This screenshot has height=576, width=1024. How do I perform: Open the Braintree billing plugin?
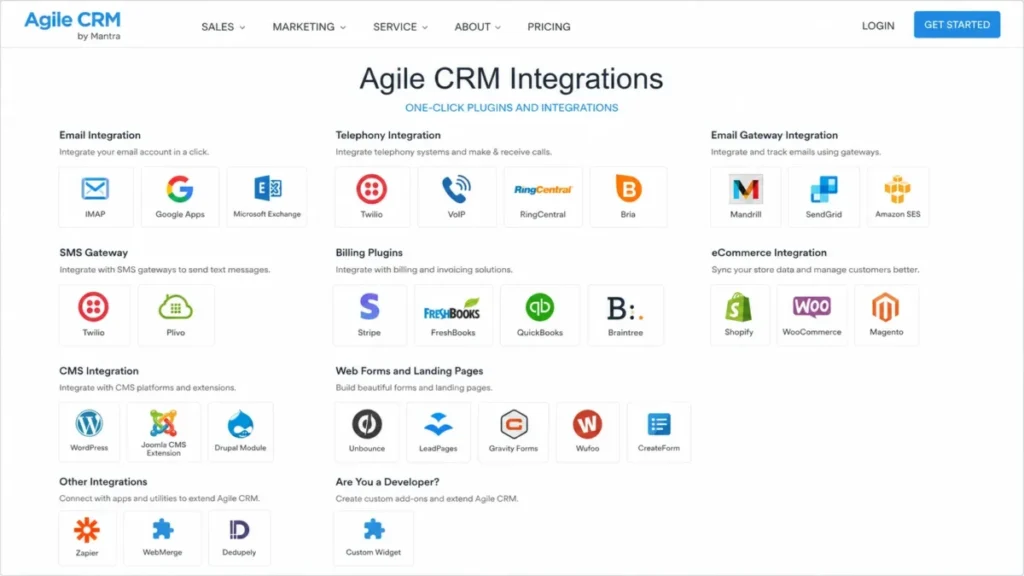click(626, 315)
